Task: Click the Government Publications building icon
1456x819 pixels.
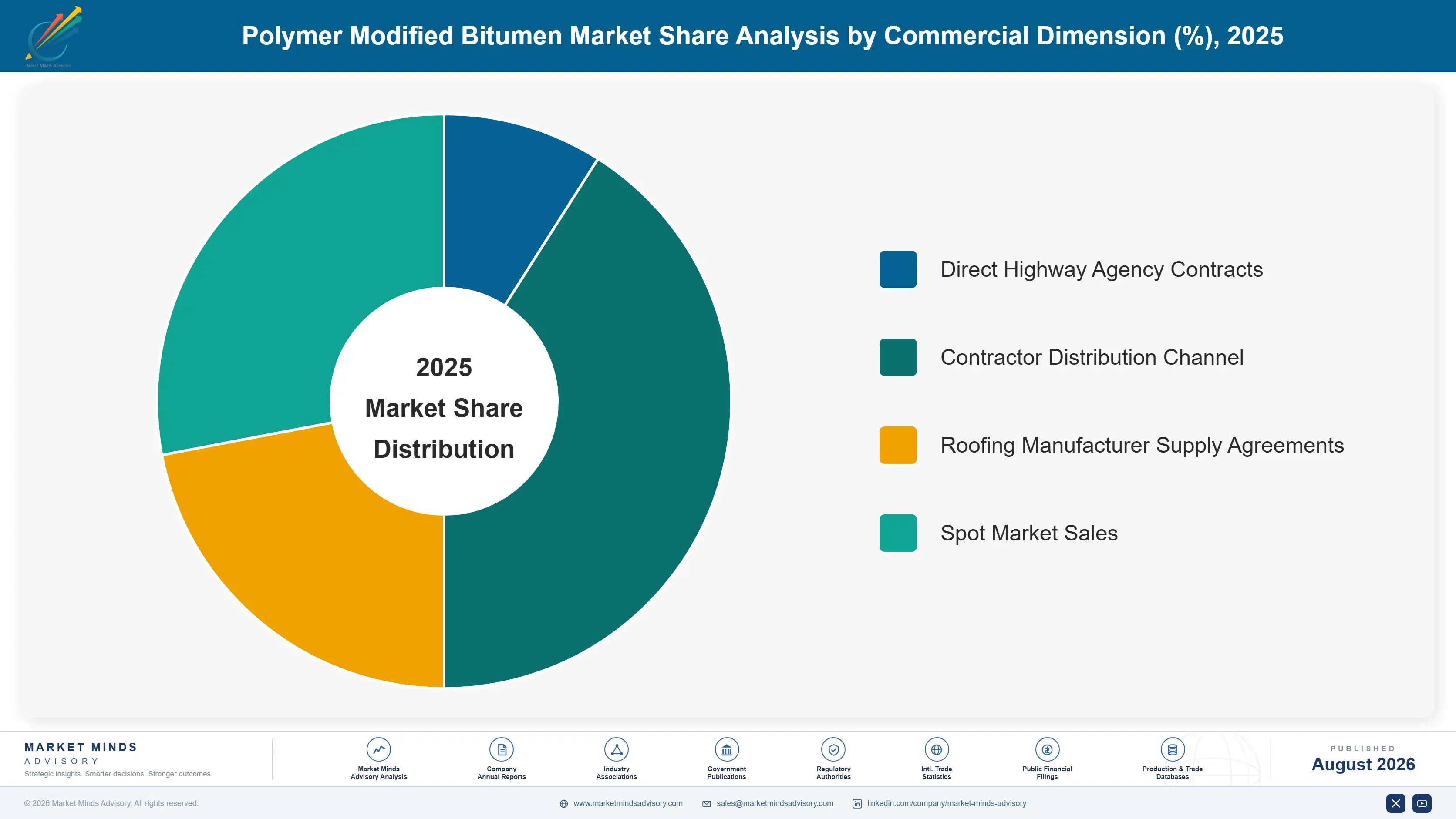Action: pyautogui.click(x=726, y=749)
